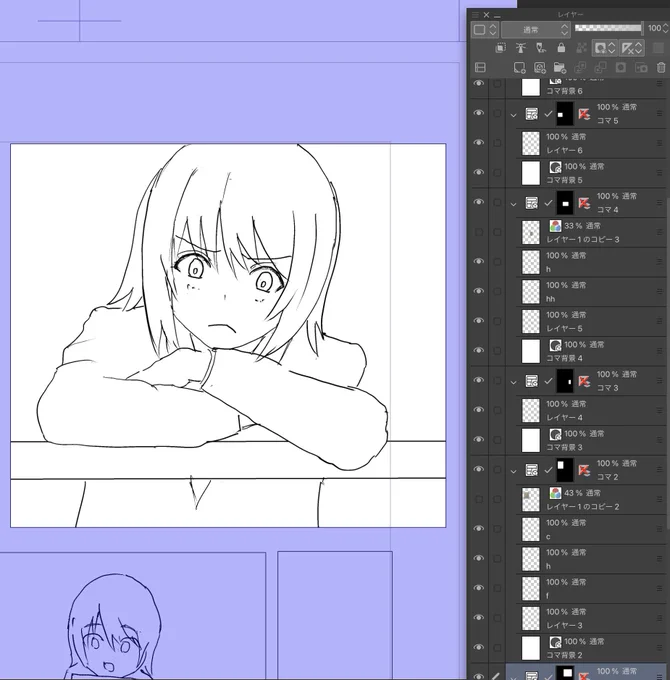
Task: Merge with layer below icon
Action: coord(600,68)
